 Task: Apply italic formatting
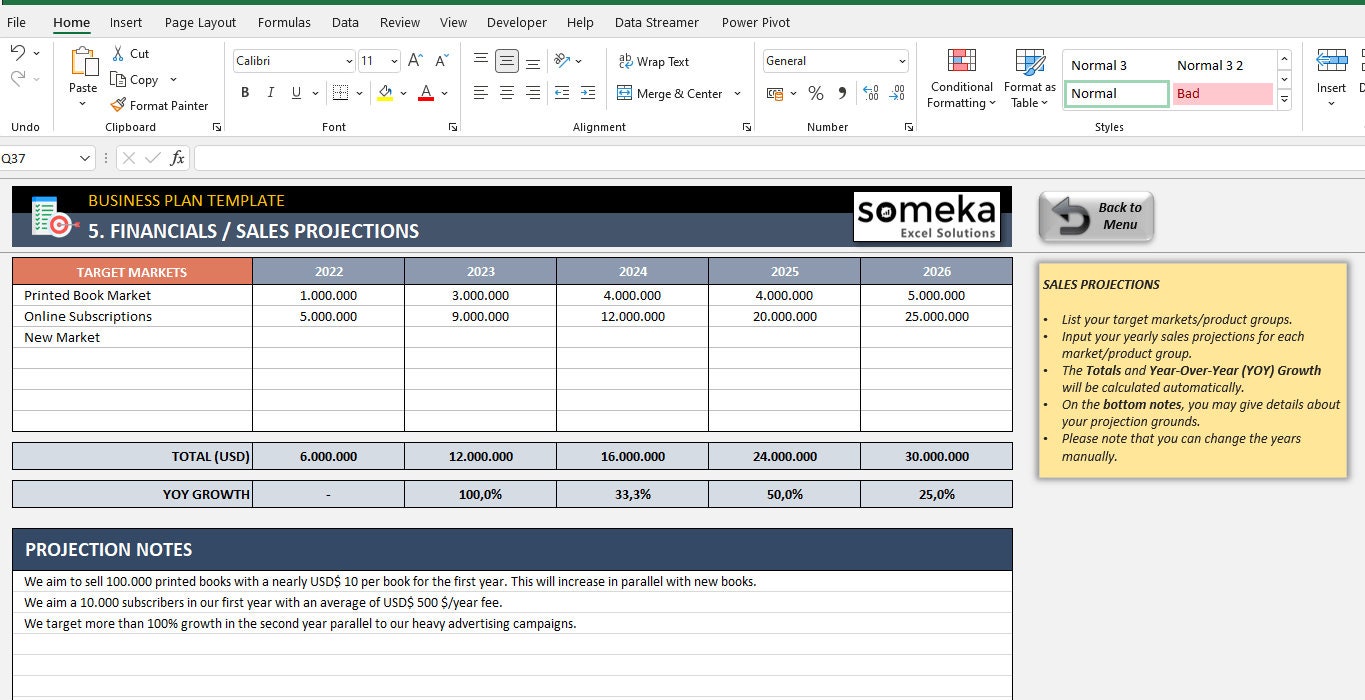[270, 92]
